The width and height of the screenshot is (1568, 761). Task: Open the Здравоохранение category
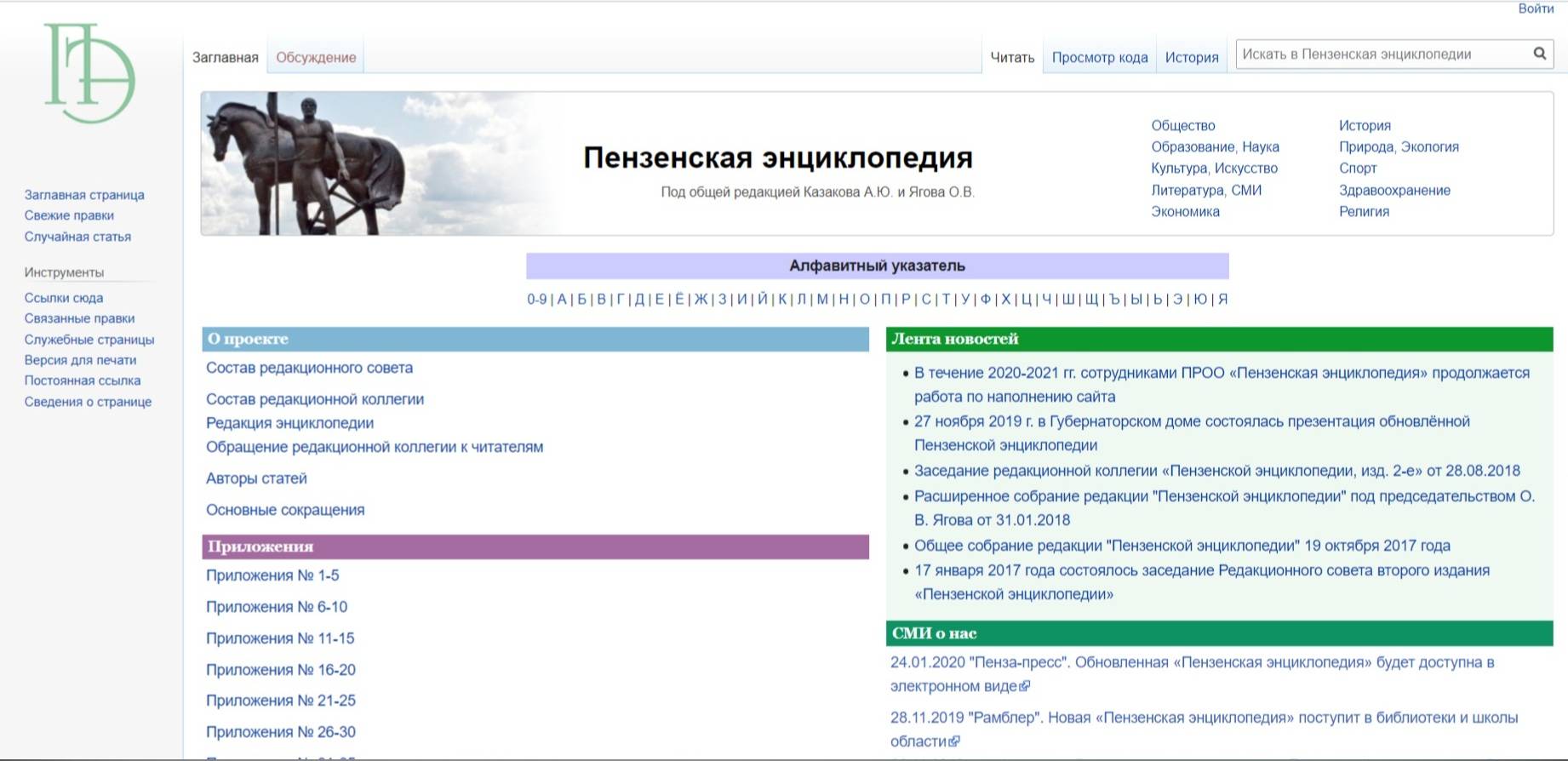tap(1394, 190)
